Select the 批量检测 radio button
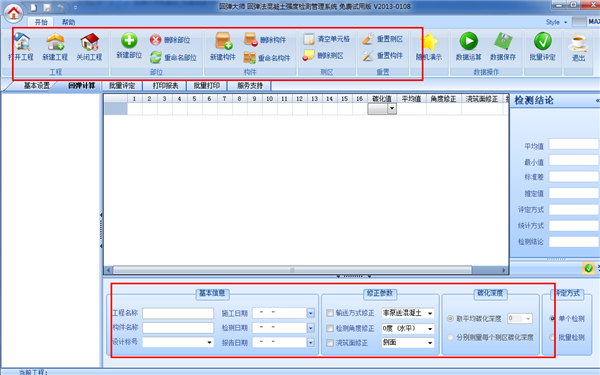 [x=552, y=337]
